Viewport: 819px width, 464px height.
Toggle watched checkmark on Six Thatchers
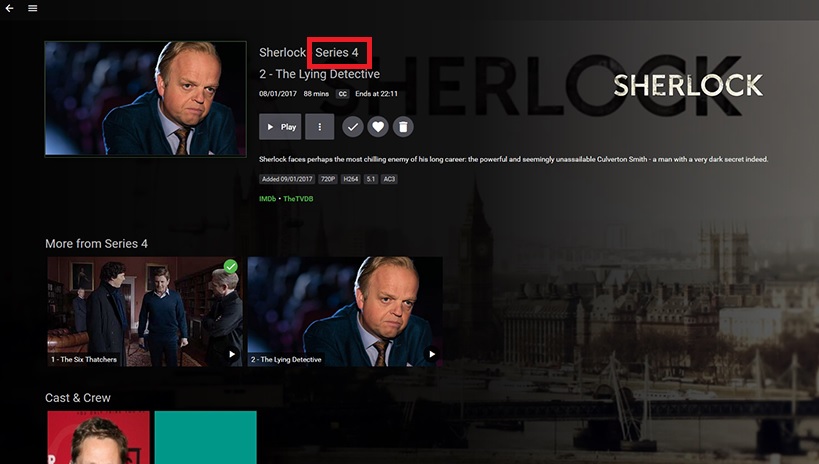tap(230, 266)
